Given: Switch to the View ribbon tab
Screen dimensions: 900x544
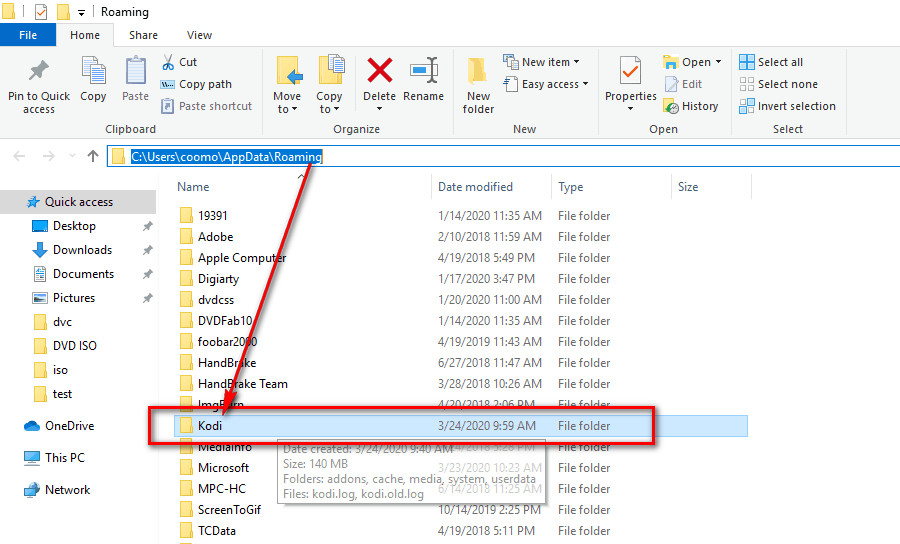Looking at the screenshot, I should 199,35.
